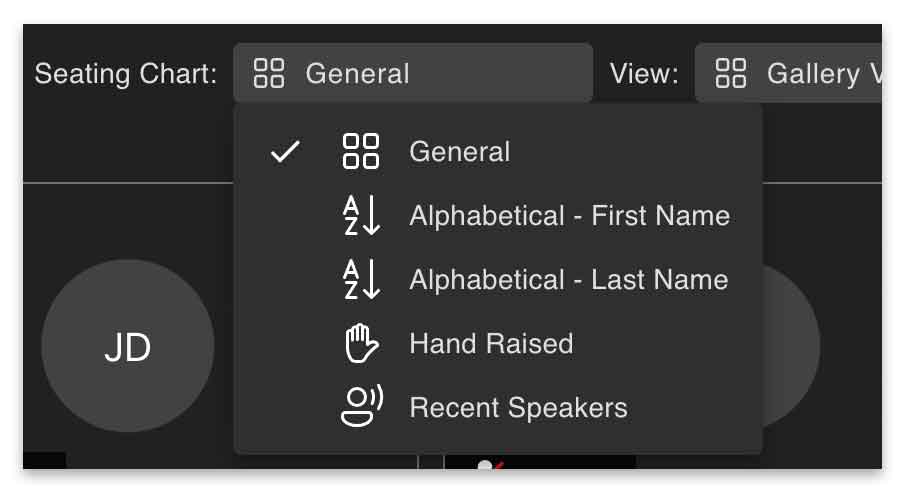This screenshot has height=493, width=903.
Task: Choose Alphabetical - Last Name option
Action: pos(498,280)
